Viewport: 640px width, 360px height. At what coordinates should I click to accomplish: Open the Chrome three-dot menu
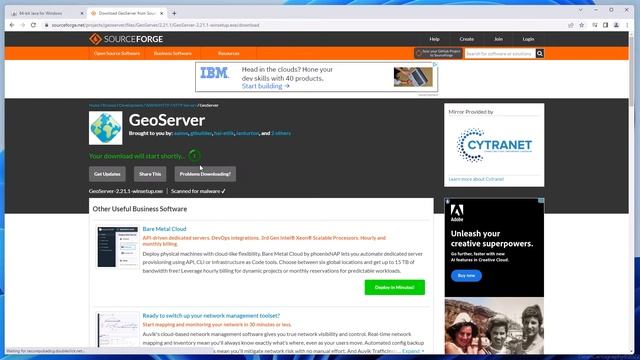coord(627,25)
